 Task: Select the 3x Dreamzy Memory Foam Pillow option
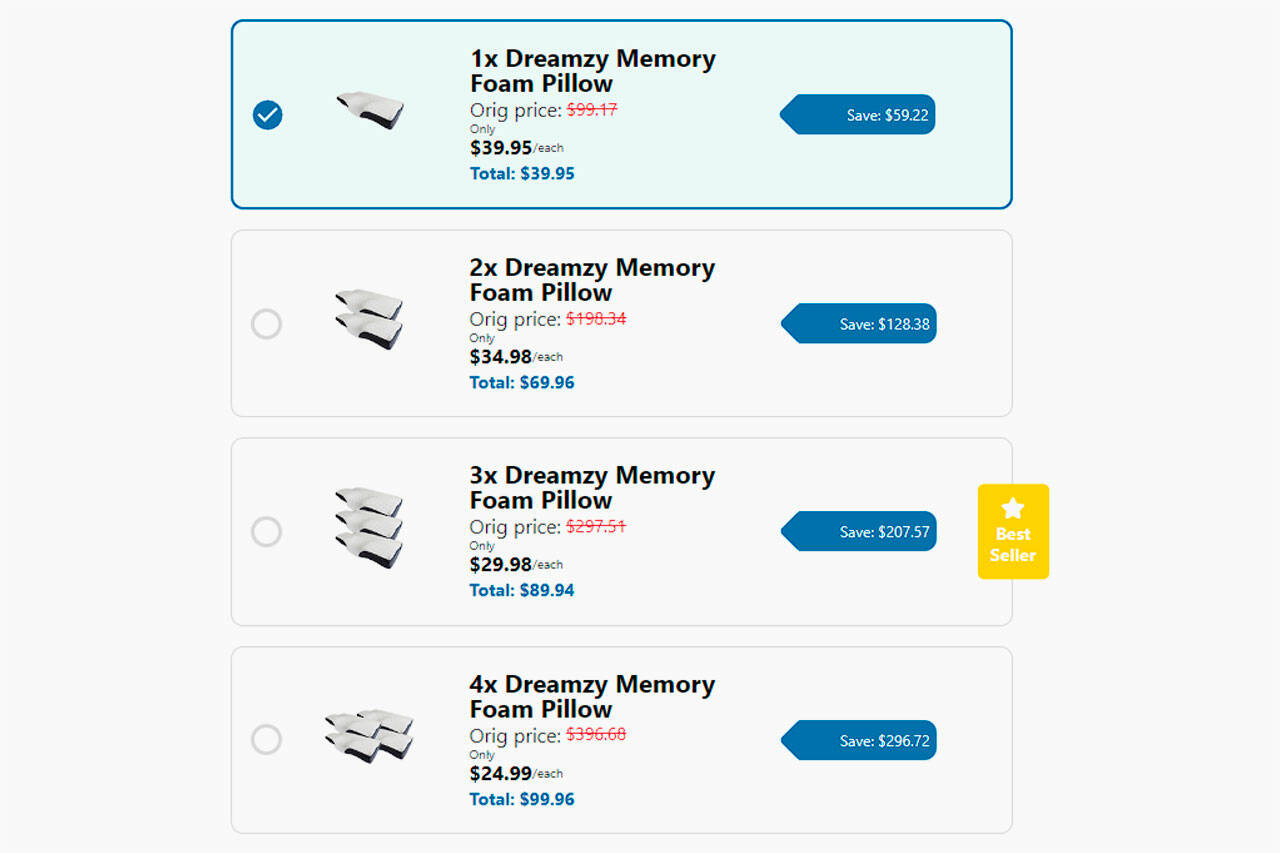tap(267, 531)
